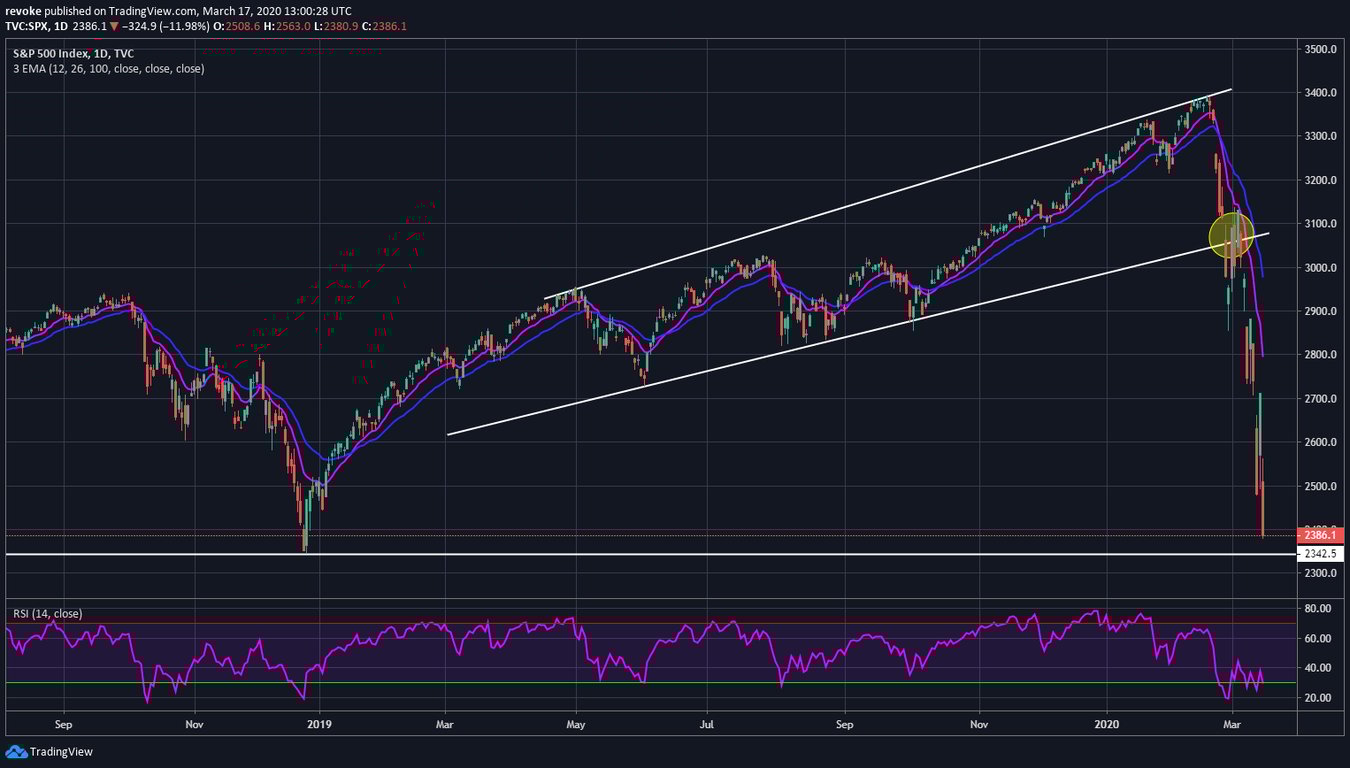The image size is (1350, 768).
Task: Click the red downward price change arrow
Action: [x=115, y=26]
